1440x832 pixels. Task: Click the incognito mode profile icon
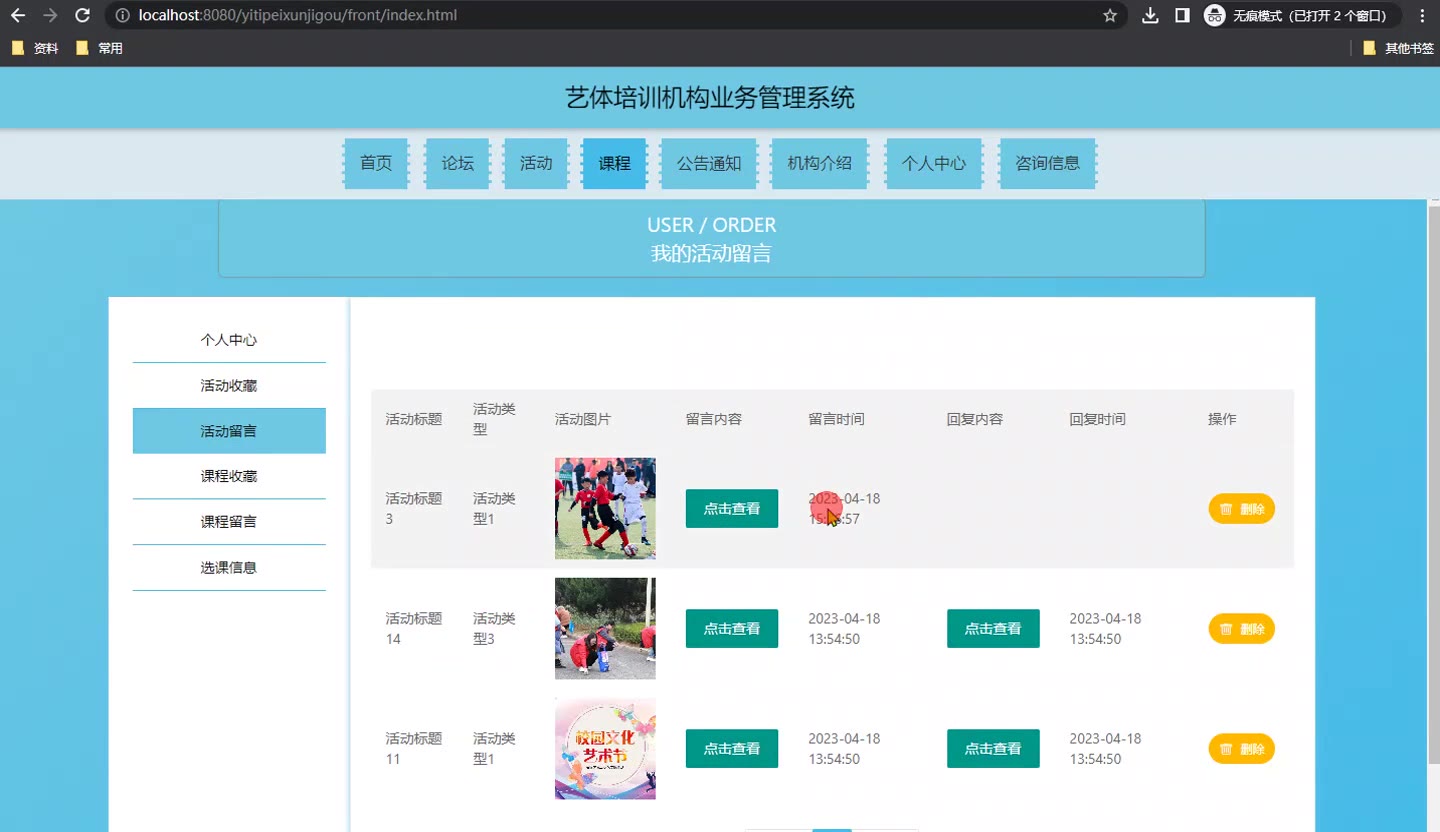[1214, 15]
